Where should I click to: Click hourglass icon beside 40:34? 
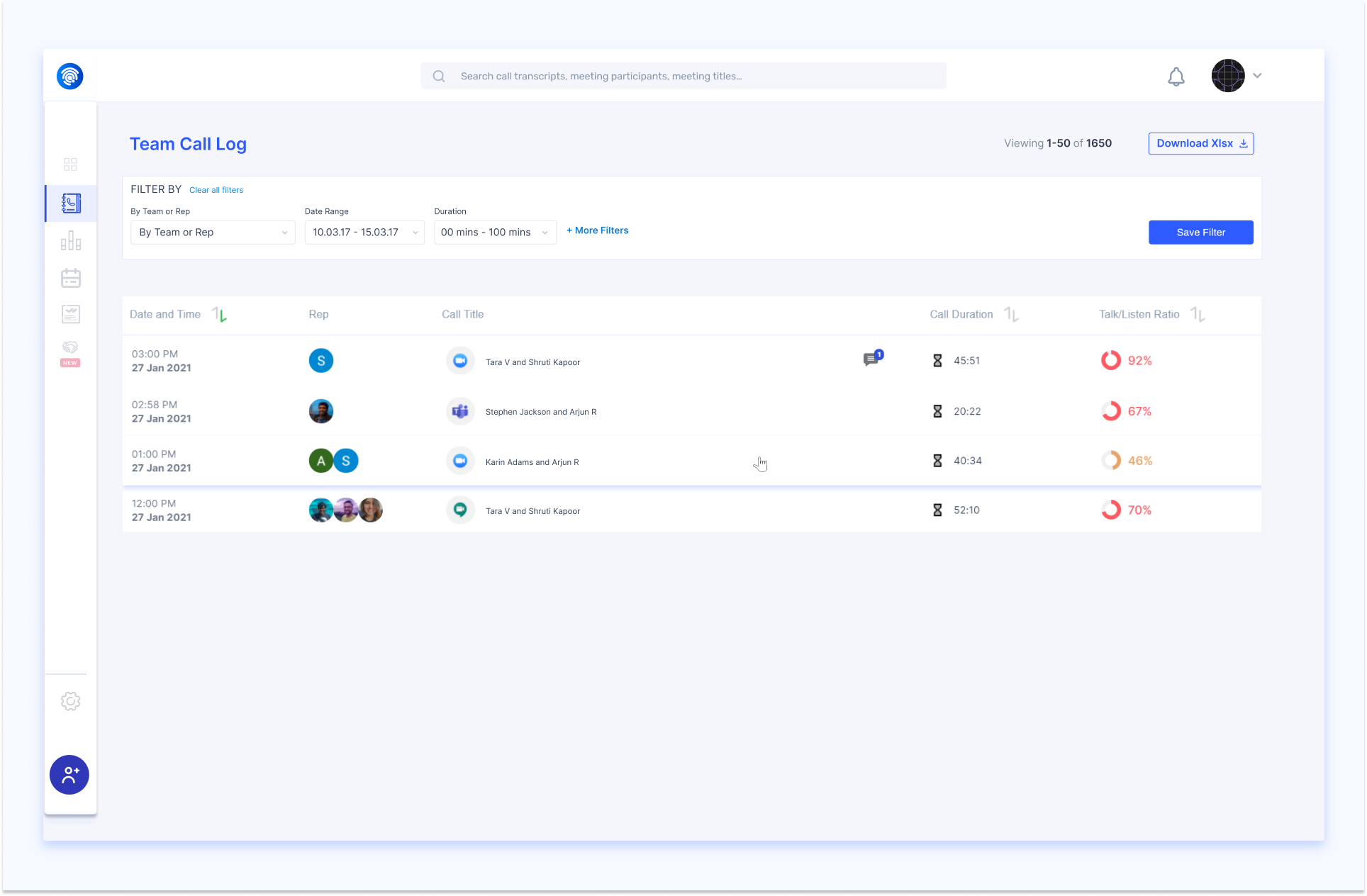(937, 461)
